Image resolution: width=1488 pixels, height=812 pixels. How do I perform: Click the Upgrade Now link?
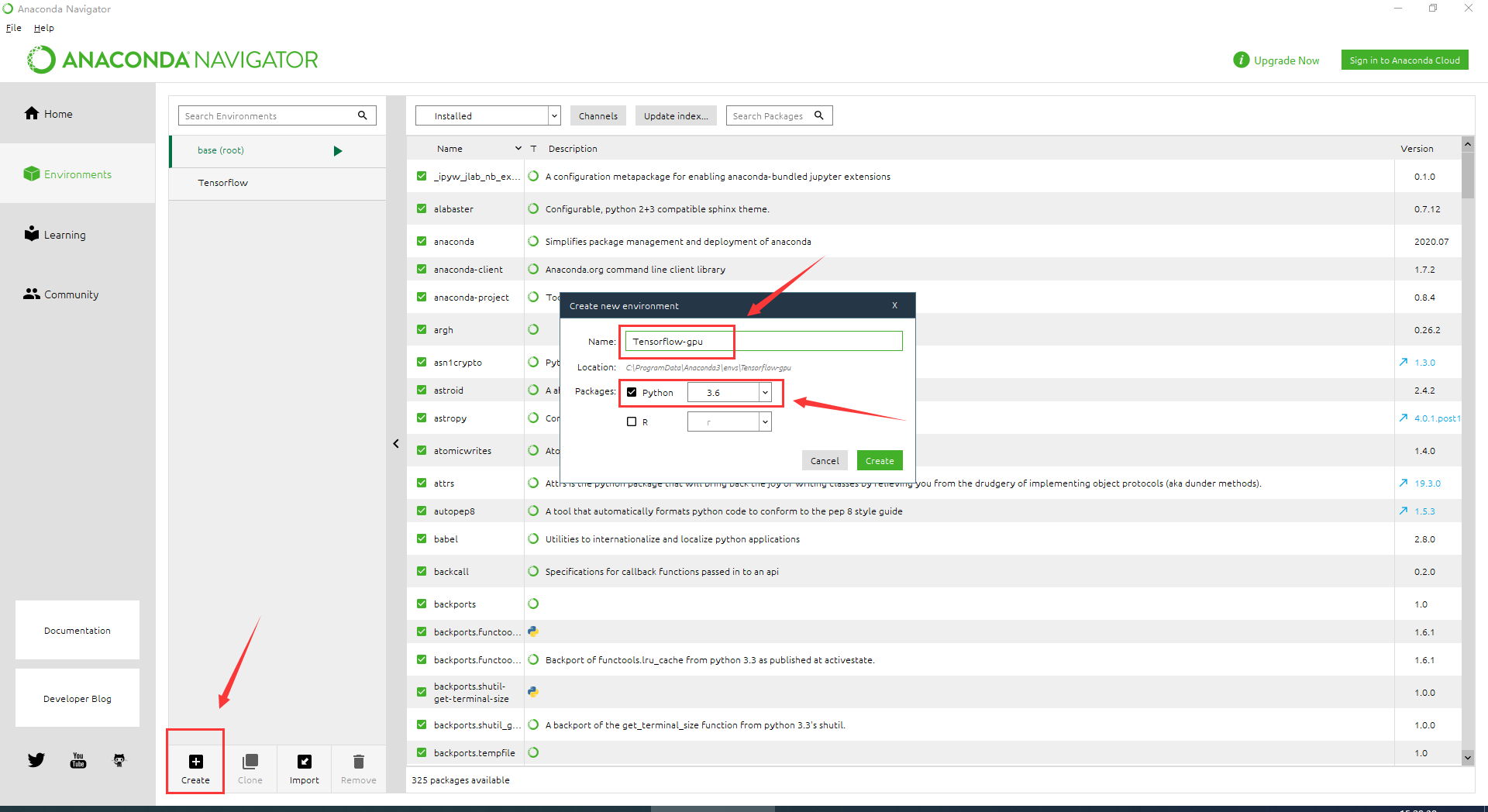(x=1286, y=60)
